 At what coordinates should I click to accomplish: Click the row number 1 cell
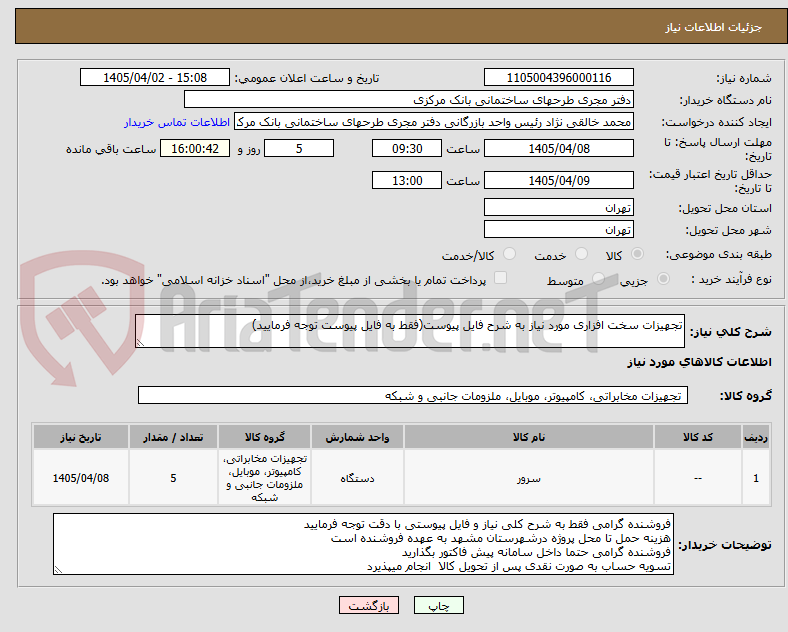pos(756,478)
